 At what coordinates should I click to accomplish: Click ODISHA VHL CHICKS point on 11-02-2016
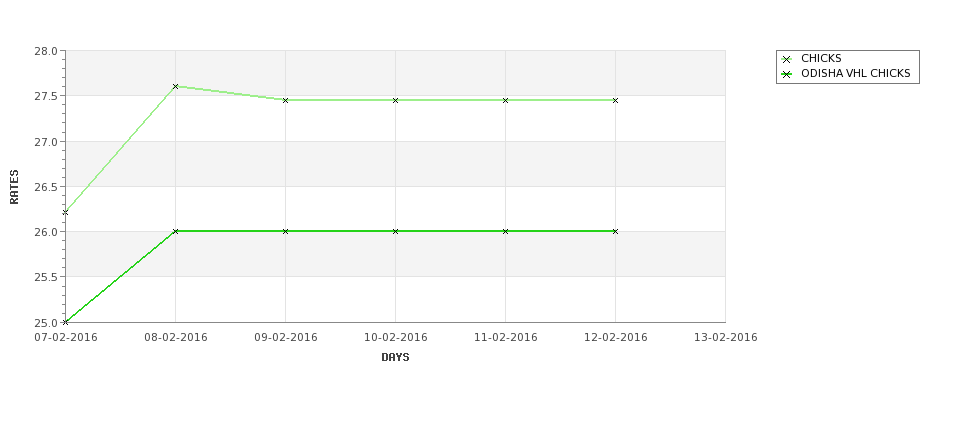506,231
